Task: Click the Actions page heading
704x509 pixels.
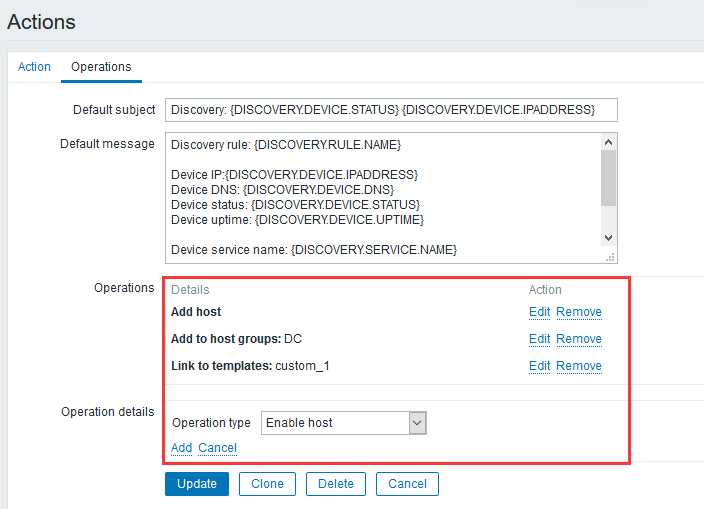Action: click(41, 22)
